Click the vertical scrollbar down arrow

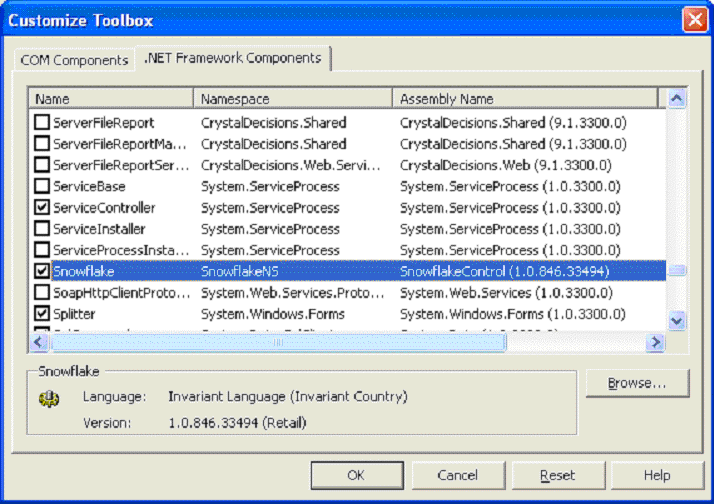677,321
